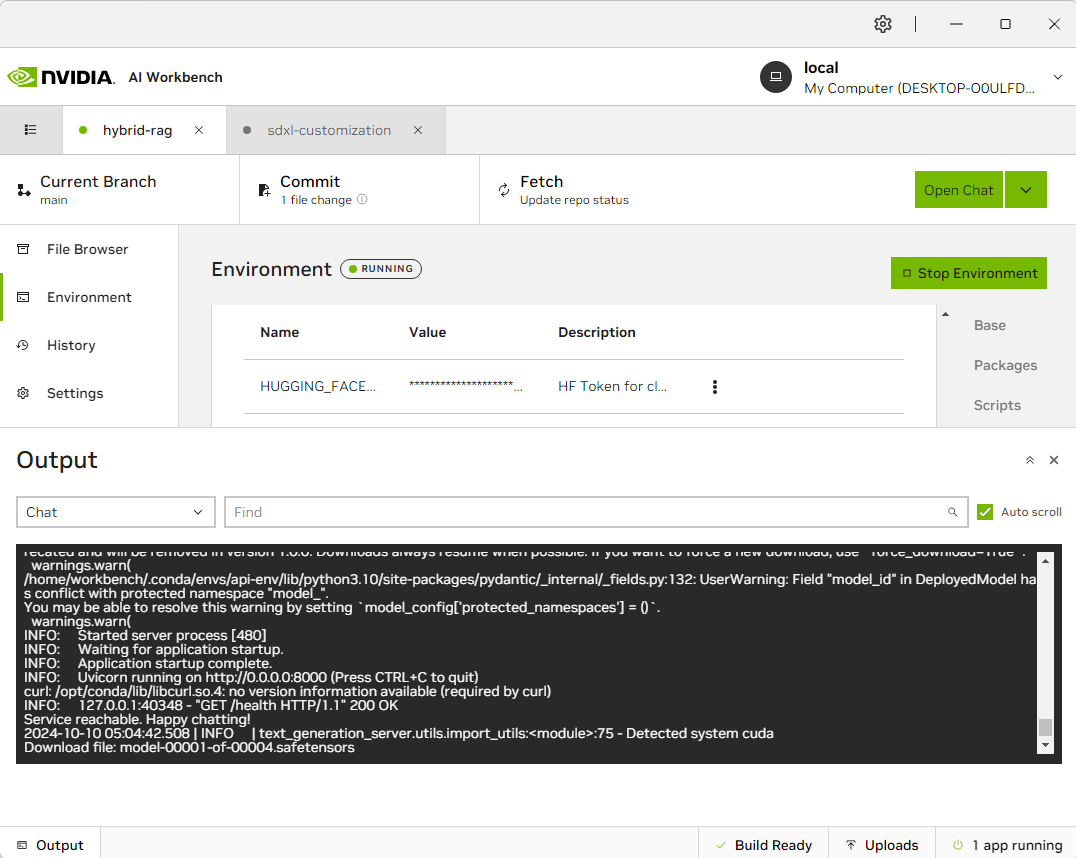Open File Browser in the sidebar
This screenshot has height=858, width=1076.
click(x=87, y=249)
